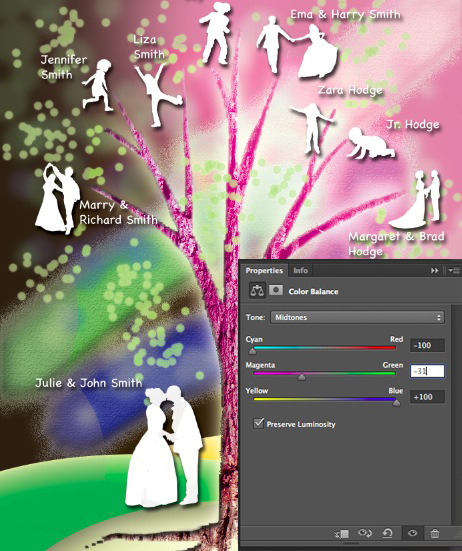The height and width of the screenshot is (551, 462).
Task: Click the 'Julie & John Smith' text on canvas
Action: [89, 383]
